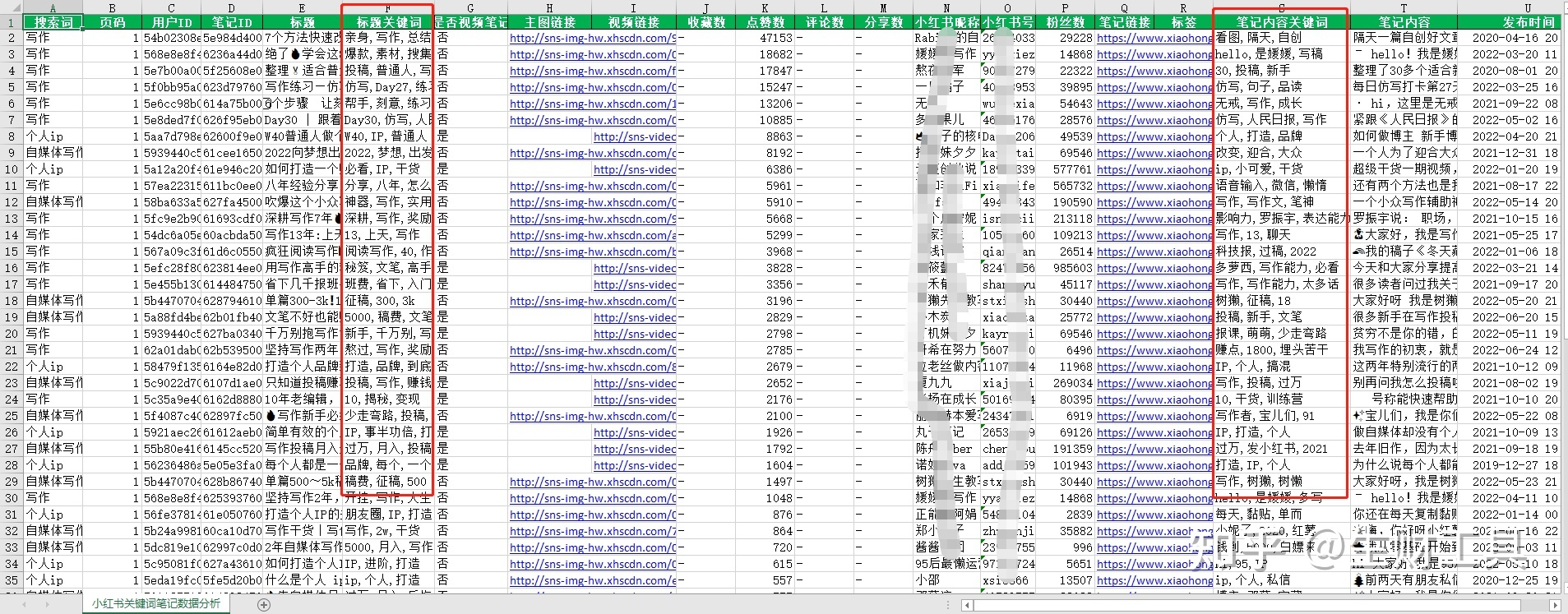Open video link in row 16
1568x614 pixels.
coord(635,268)
